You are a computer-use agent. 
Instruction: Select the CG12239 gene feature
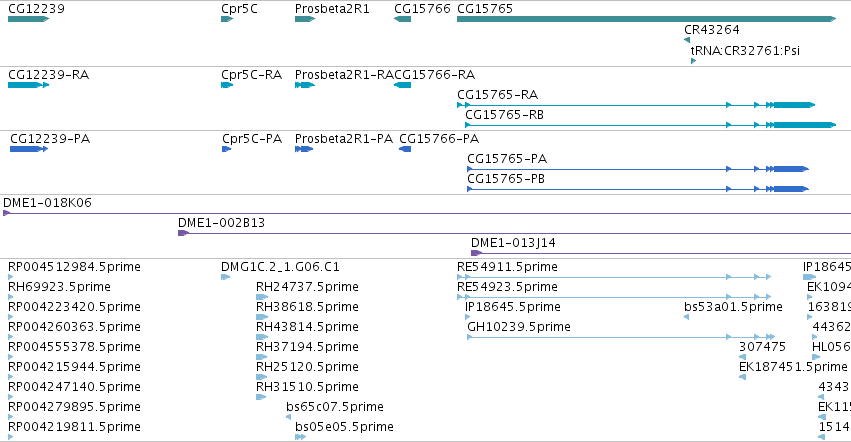coord(28,19)
